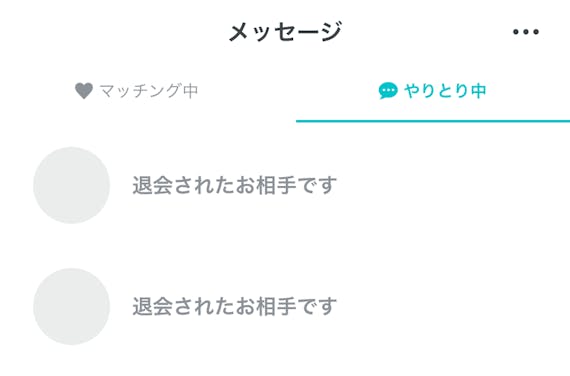Tap the teal chat bubble icon
Viewport: 570px width, 376px height.
pyautogui.click(x=388, y=91)
